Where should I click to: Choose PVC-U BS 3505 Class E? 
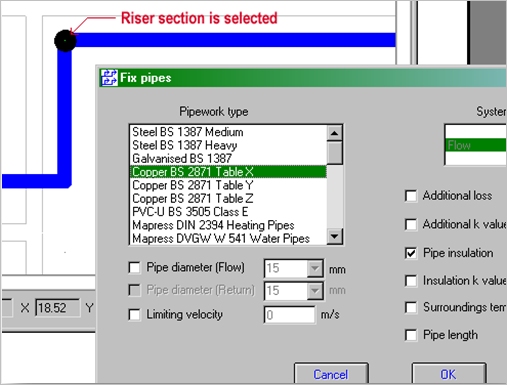point(228,212)
